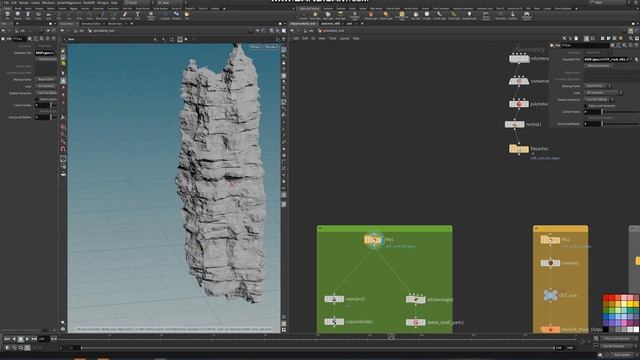Image resolution: width=640 pixels, height=360 pixels.
Task: Select the attribwrangle node icon
Action: tap(416, 300)
